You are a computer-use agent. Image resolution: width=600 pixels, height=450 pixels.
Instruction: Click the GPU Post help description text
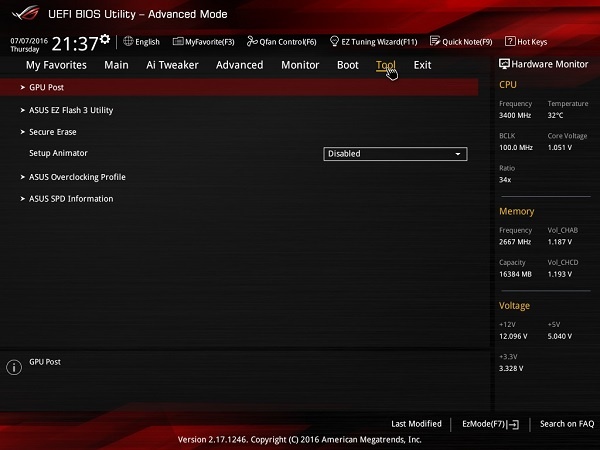[x=45, y=362]
